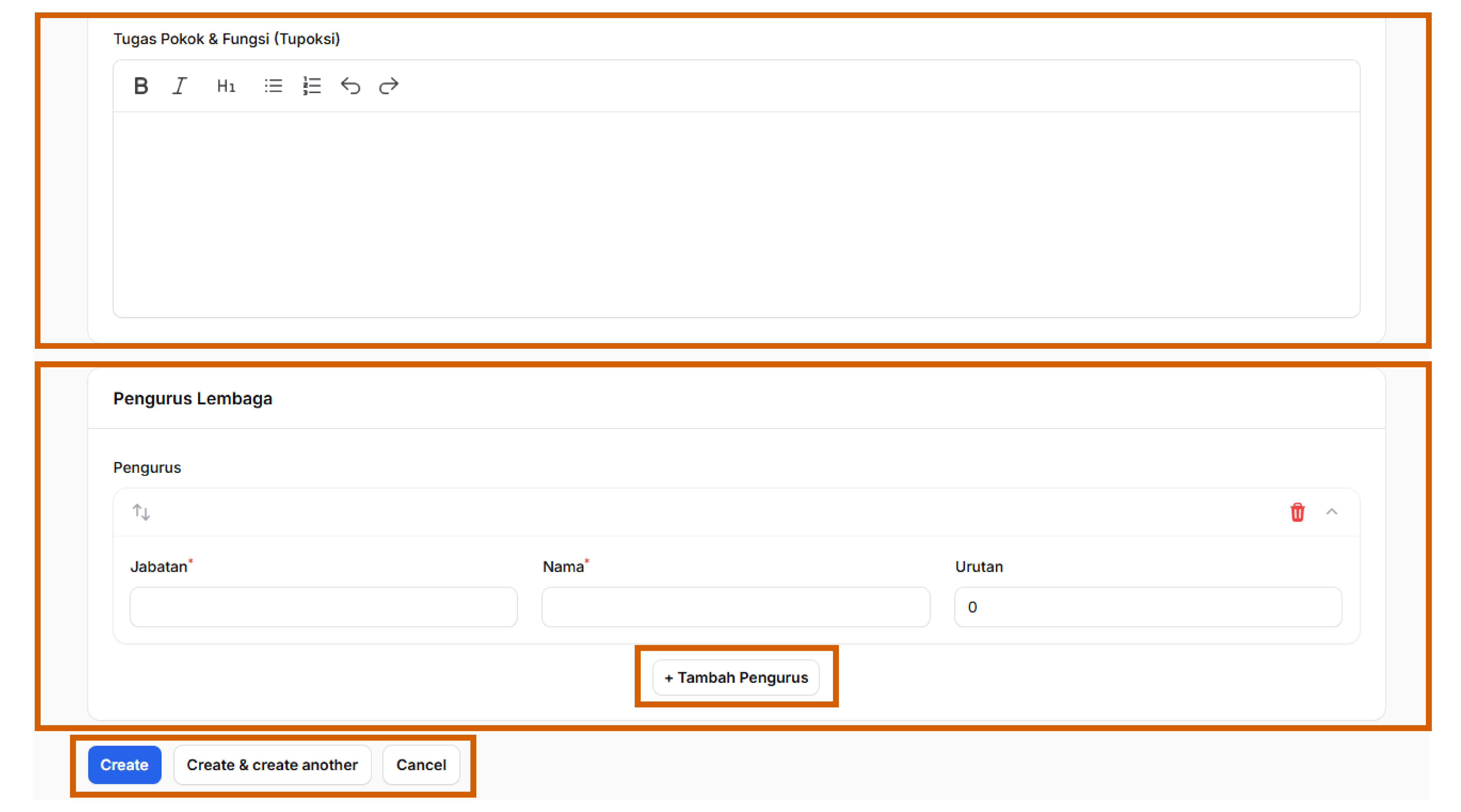This screenshot has height=812, width=1461.
Task: Add another pengurus with Tambah Pengurus
Action: (736, 678)
